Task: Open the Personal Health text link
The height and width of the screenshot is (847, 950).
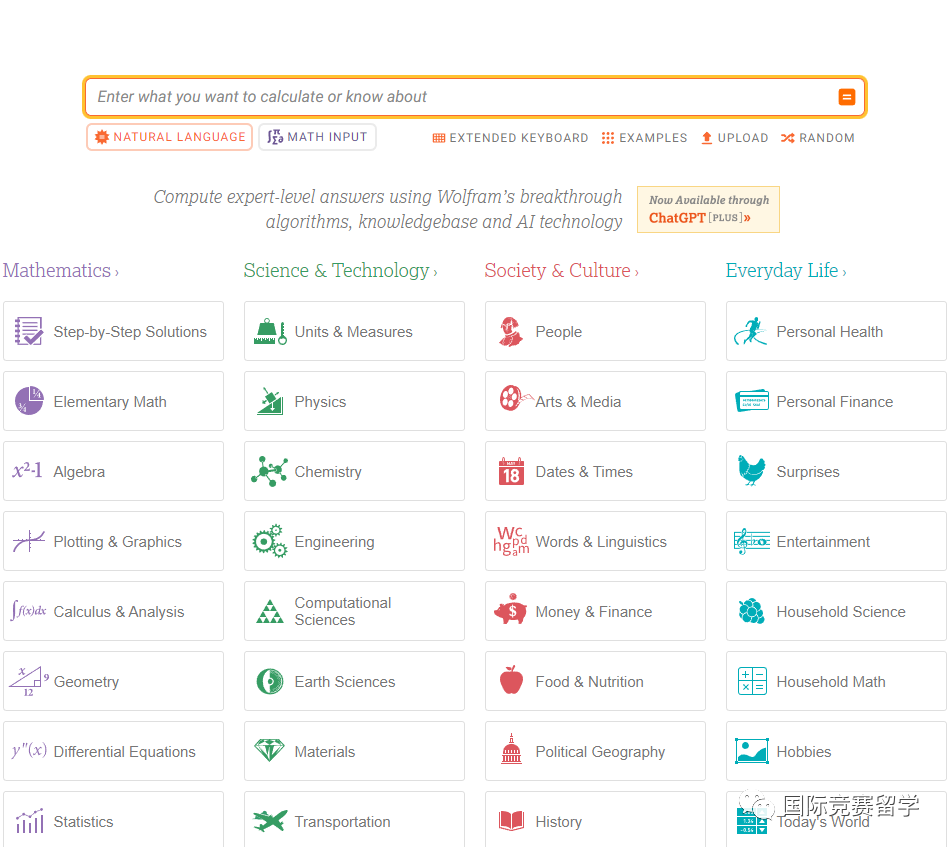Action: pyautogui.click(x=829, y=332)
